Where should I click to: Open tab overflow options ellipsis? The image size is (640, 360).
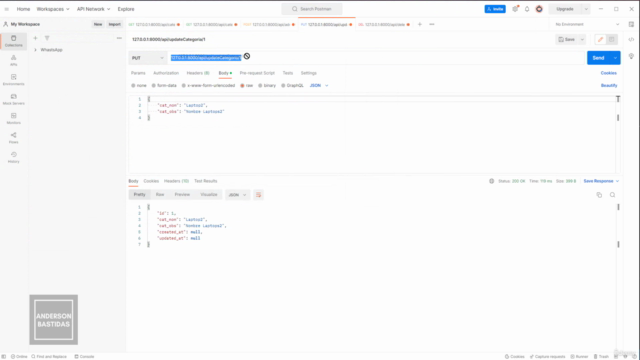[432, 24]
